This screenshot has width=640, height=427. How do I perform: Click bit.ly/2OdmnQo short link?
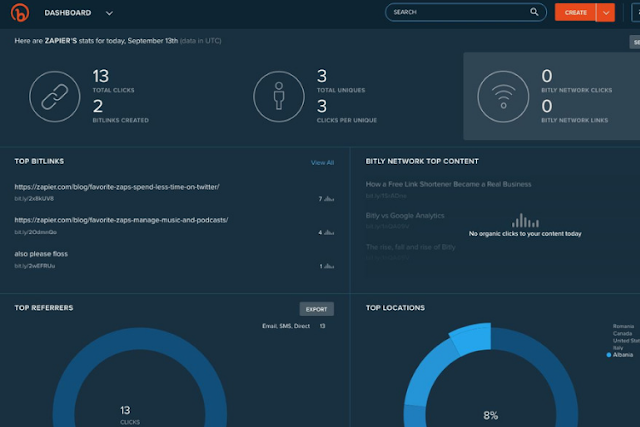[x=36, y=232]
